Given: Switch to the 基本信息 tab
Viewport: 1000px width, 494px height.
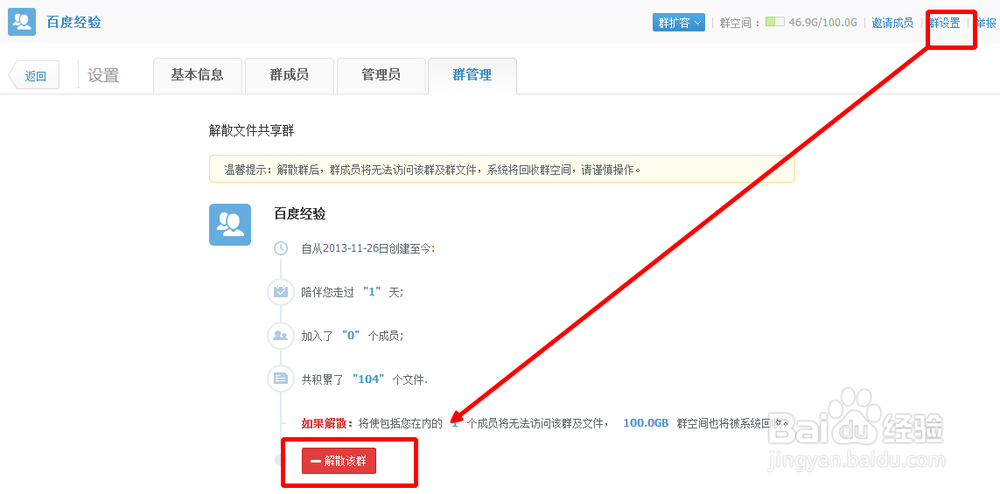Looking at the screenshot, I should pyautogui.click(x=197, y=75).
